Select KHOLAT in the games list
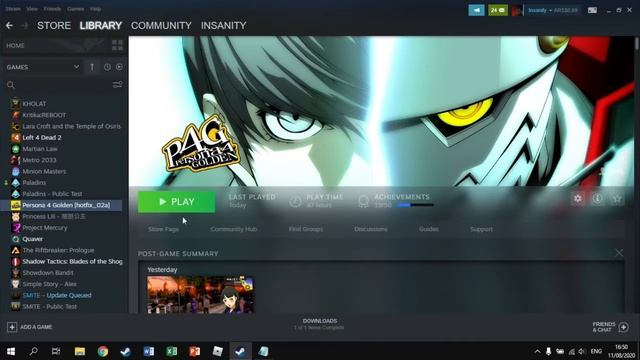Screen dimensions: 640x360 [x=34, y=104]
